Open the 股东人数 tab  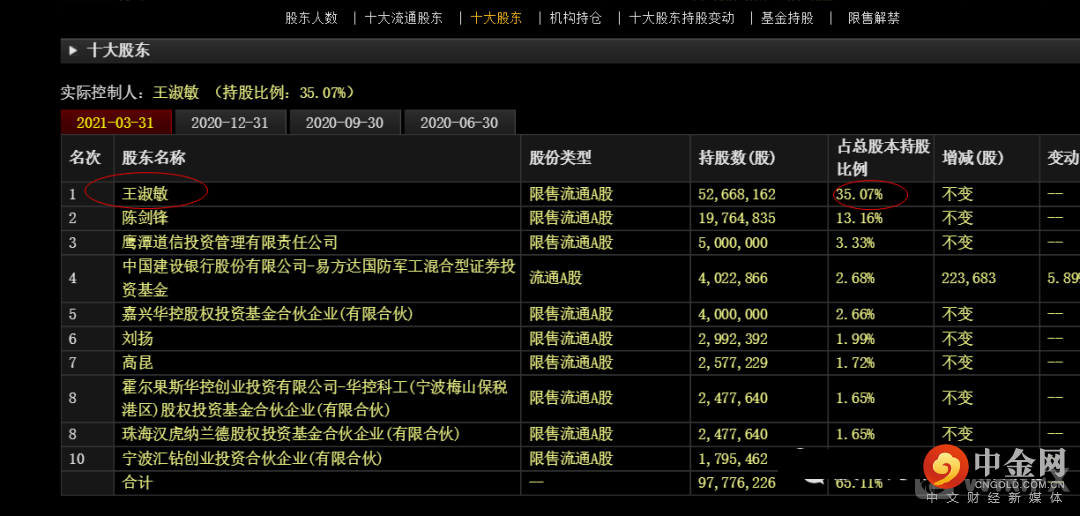311,19
